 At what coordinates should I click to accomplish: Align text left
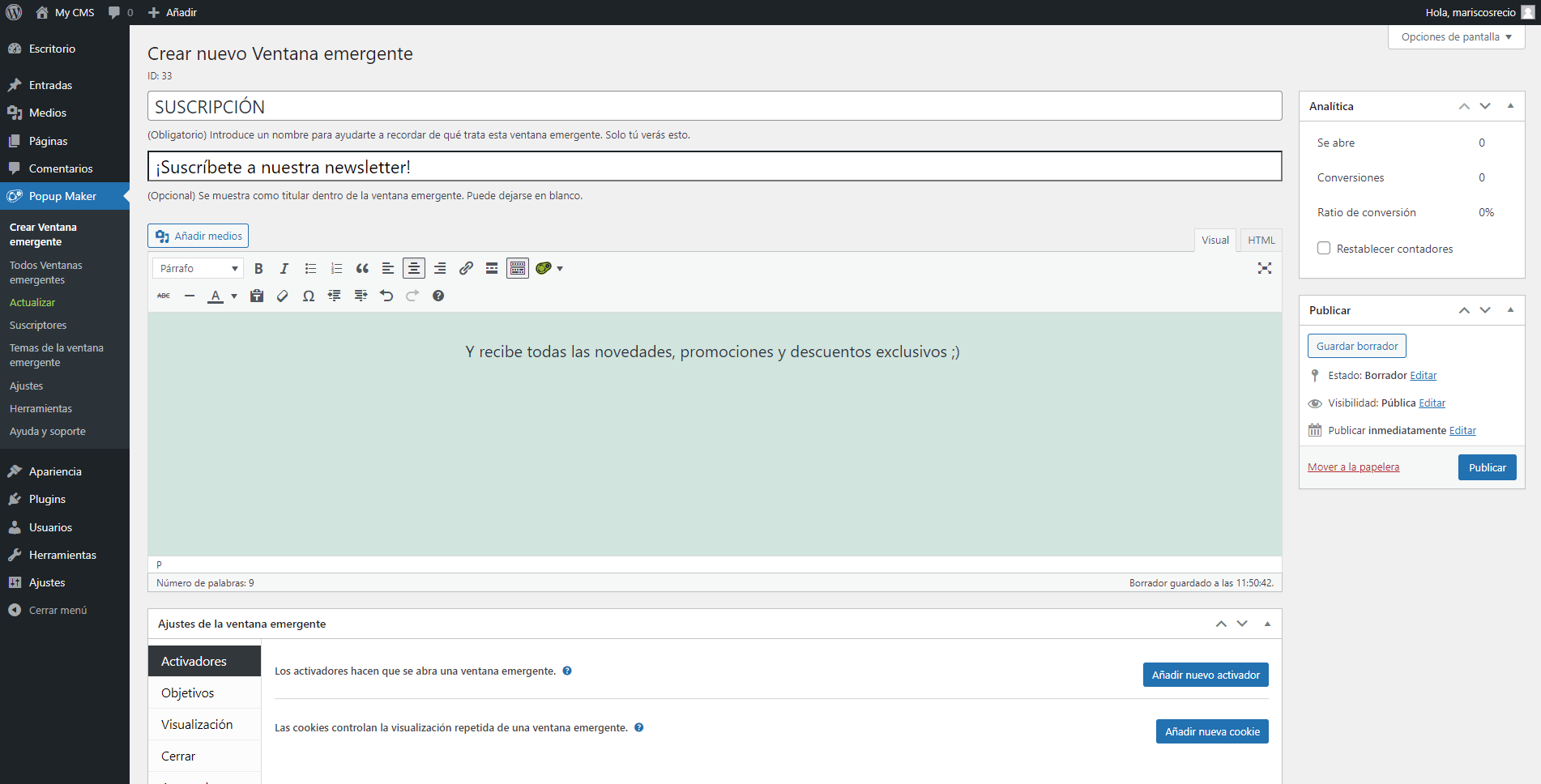click(x=388, y=268)
